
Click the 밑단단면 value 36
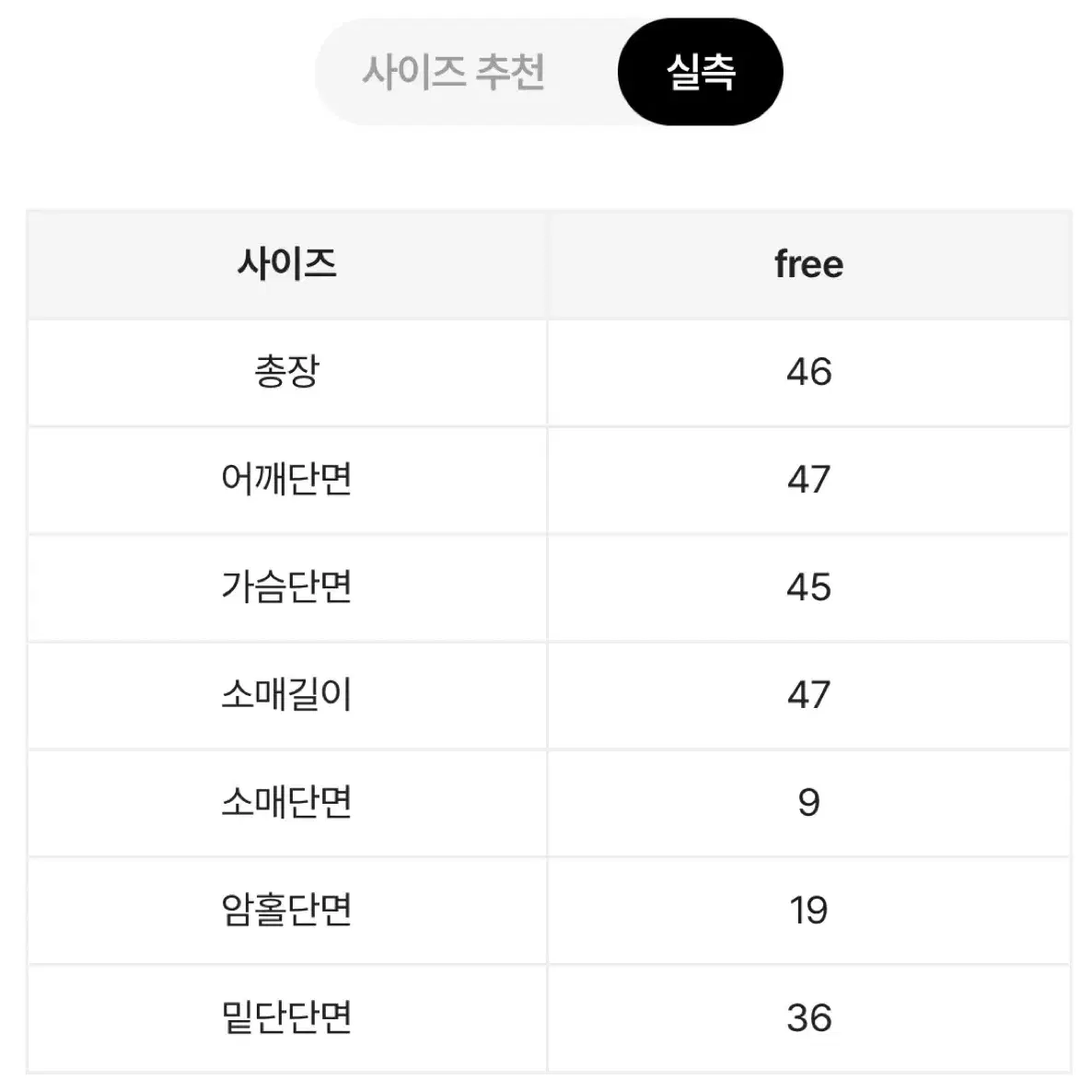click(x=808, y=1017)
